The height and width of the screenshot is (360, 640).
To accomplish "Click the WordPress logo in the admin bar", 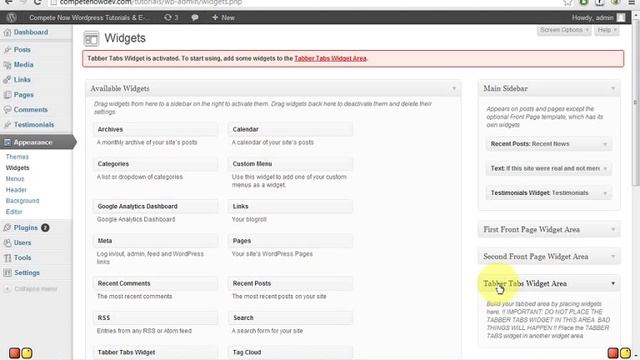I will [x=11, y=18].
